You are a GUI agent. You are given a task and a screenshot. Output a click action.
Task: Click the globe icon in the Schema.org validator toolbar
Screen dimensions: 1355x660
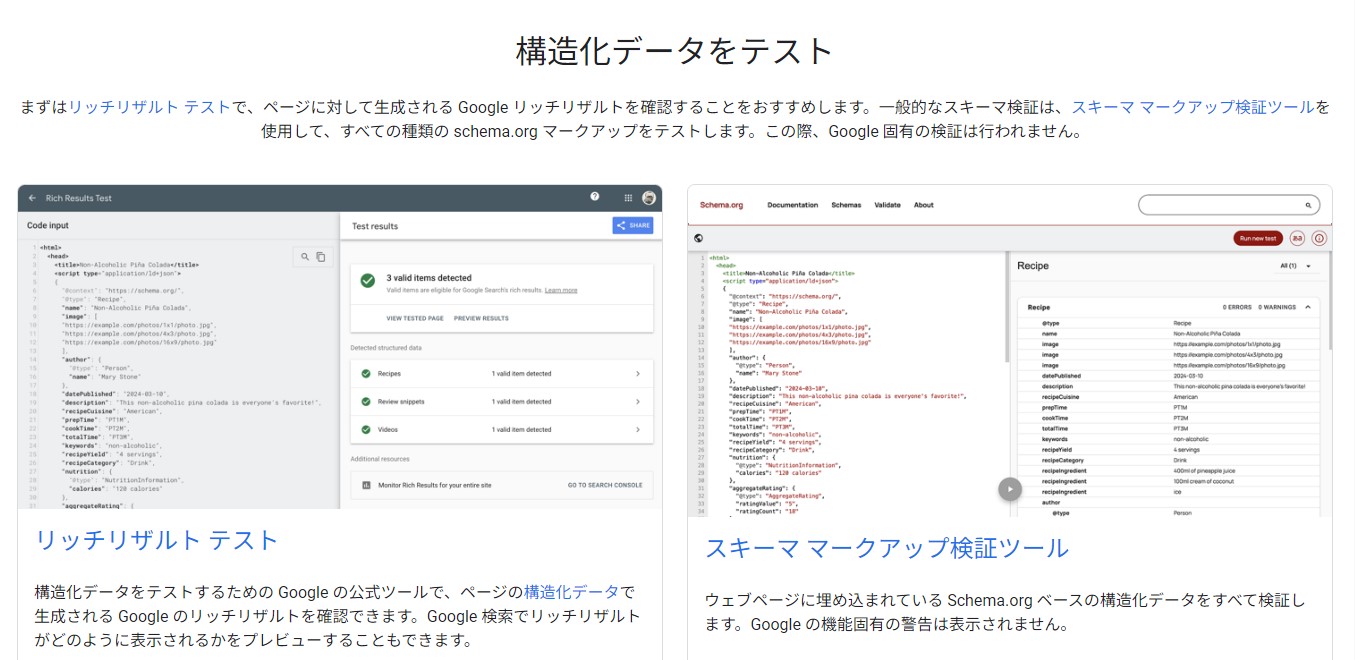[x=698, y=238]
